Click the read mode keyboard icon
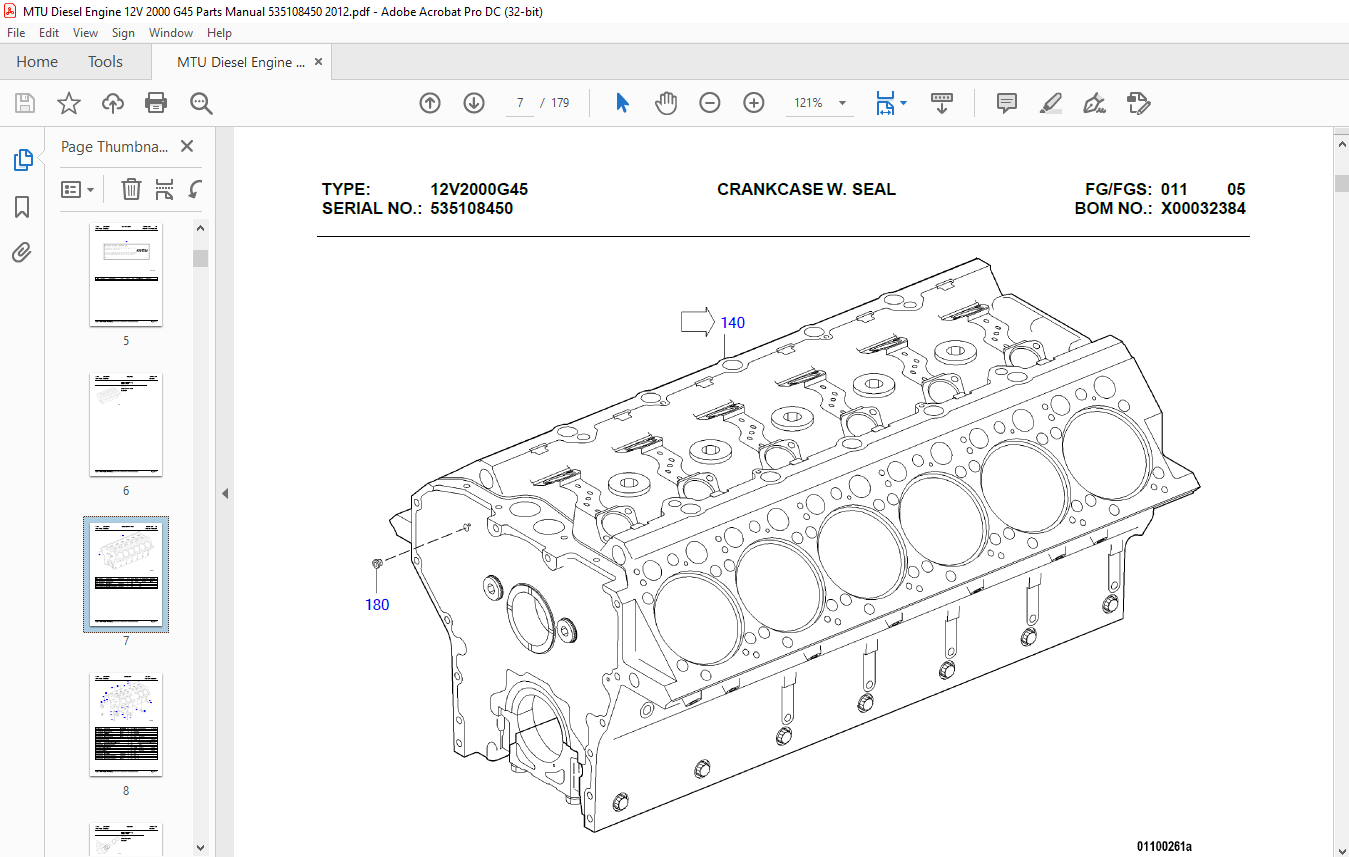Viewport: 1349px width, 857px height. 942,103
